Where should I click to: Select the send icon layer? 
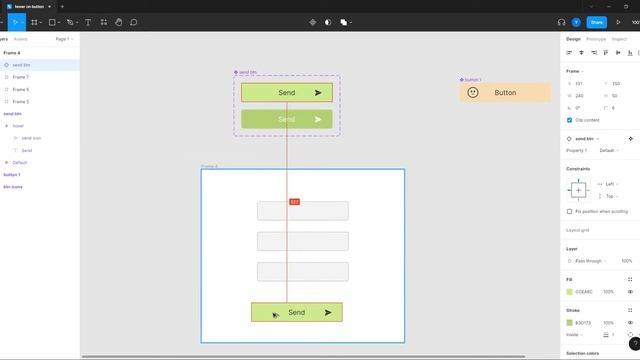(40, 138)
